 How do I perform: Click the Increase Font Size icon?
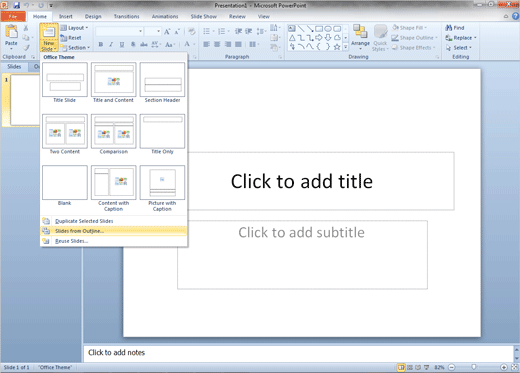tap(167, 32)
